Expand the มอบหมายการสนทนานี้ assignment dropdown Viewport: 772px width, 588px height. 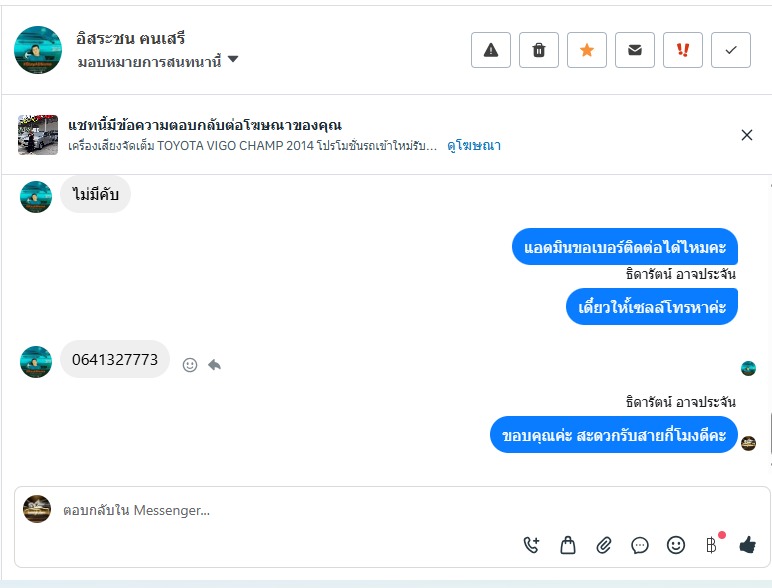[232, 60]
